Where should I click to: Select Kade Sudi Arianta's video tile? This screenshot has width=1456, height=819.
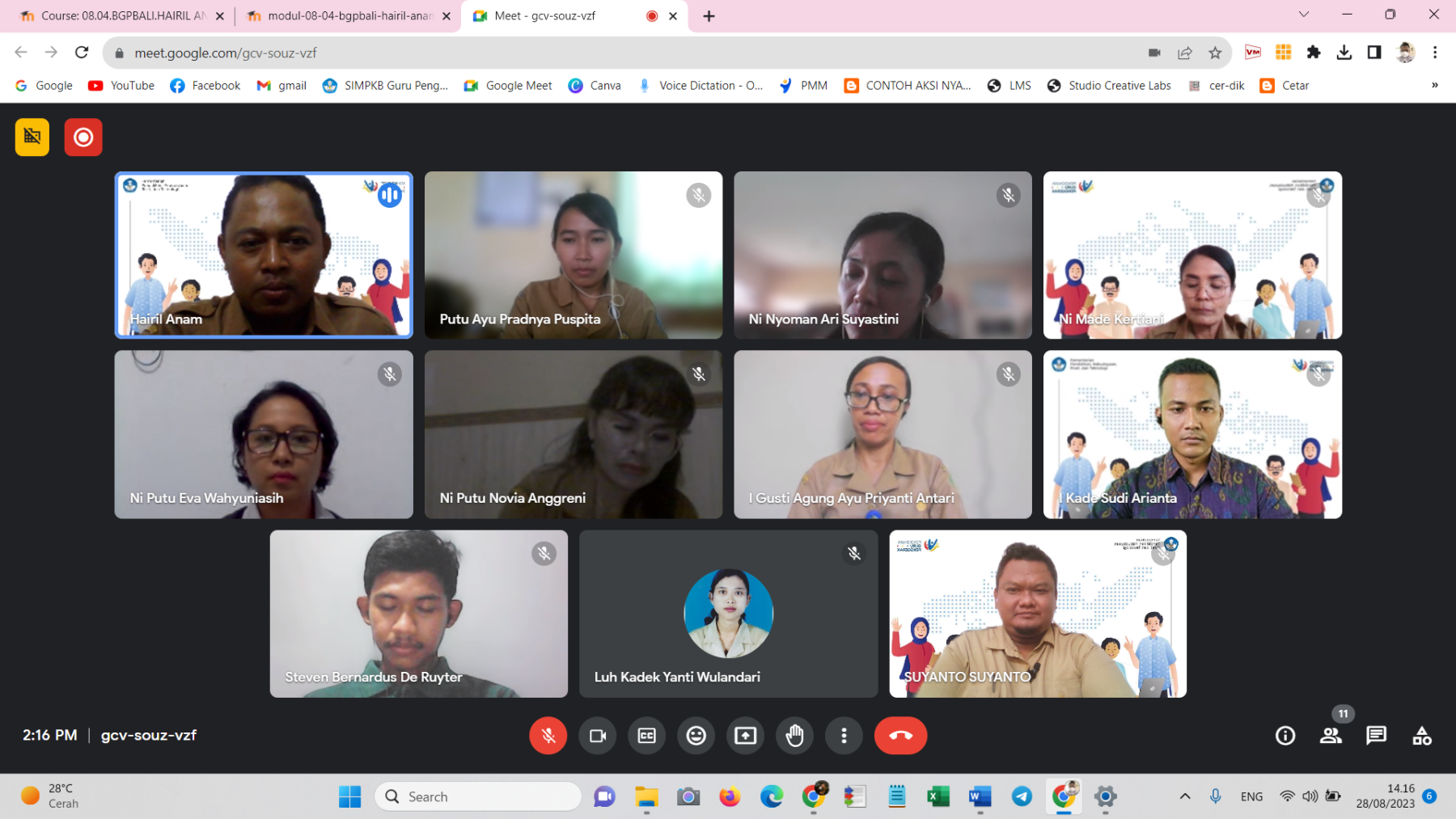[1192, 434]
